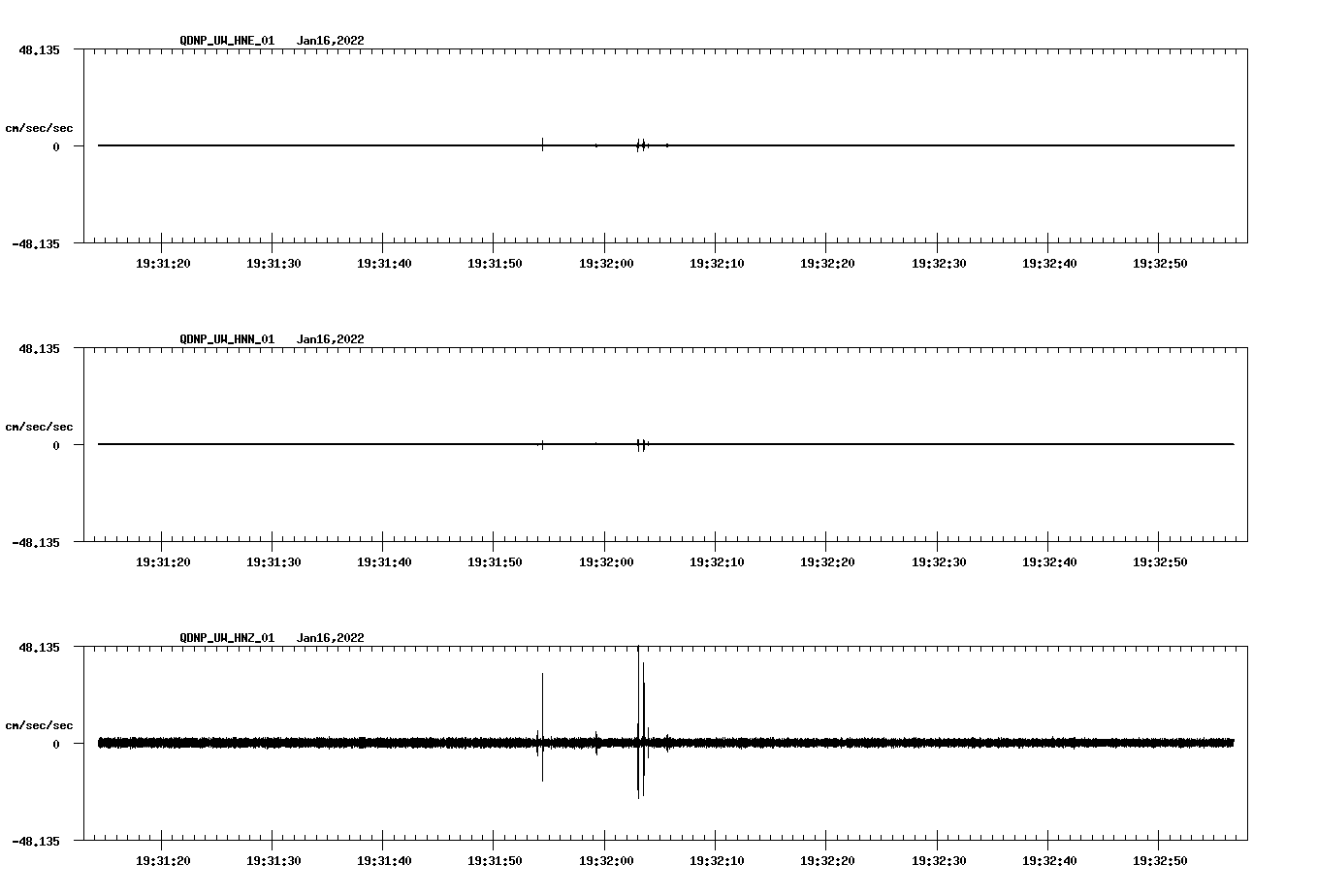Image resolution: width=1317 pixels, height=896 pixels.
Task: Click the 19:32:20 time label under HNN plot
Action: (x=827, y=562)
